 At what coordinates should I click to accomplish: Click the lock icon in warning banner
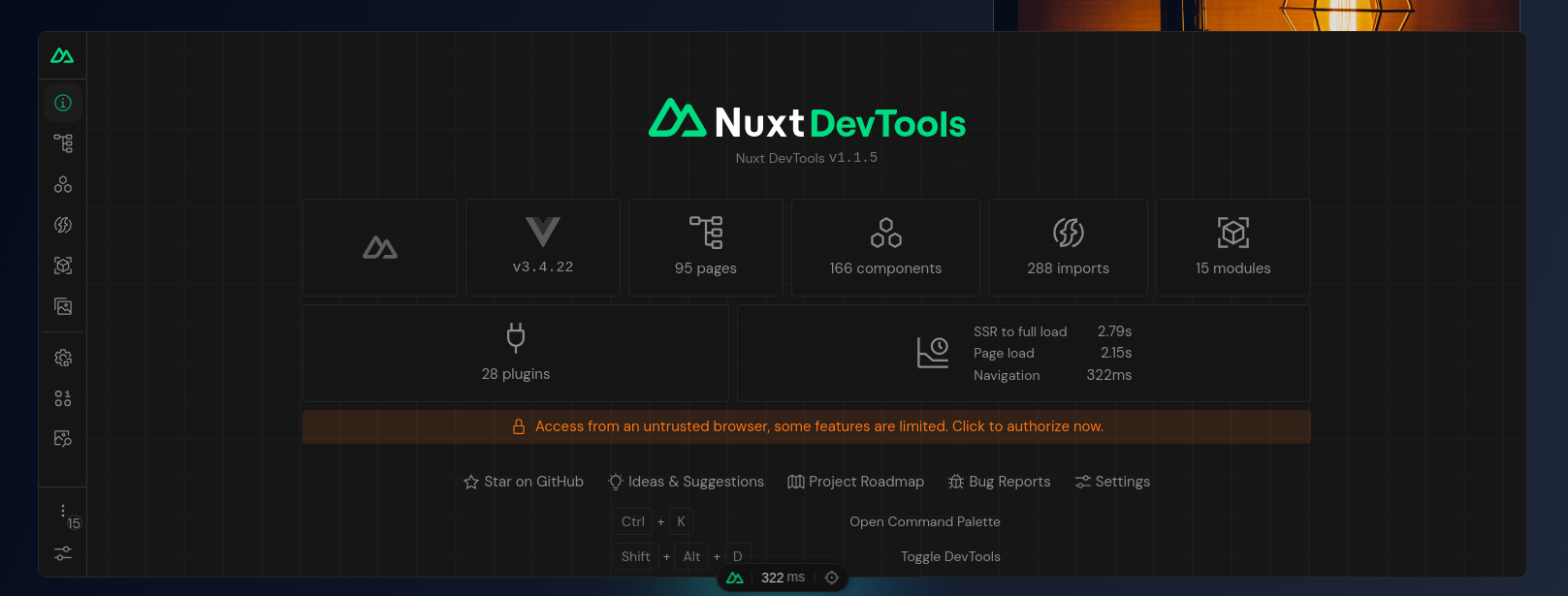click(x=519, y=426)
